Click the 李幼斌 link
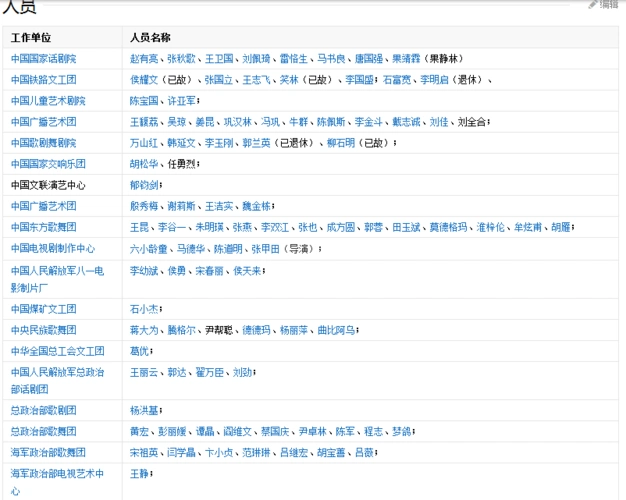Image resolution: width=626 pixels, height=500 pixels. [144, 271]
